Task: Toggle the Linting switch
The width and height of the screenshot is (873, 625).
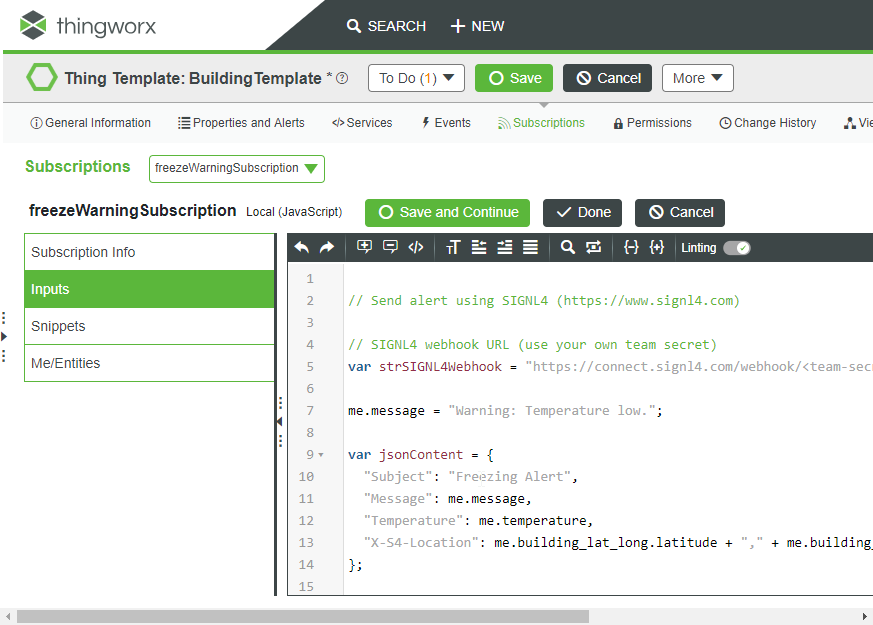Action: point(737,248)
